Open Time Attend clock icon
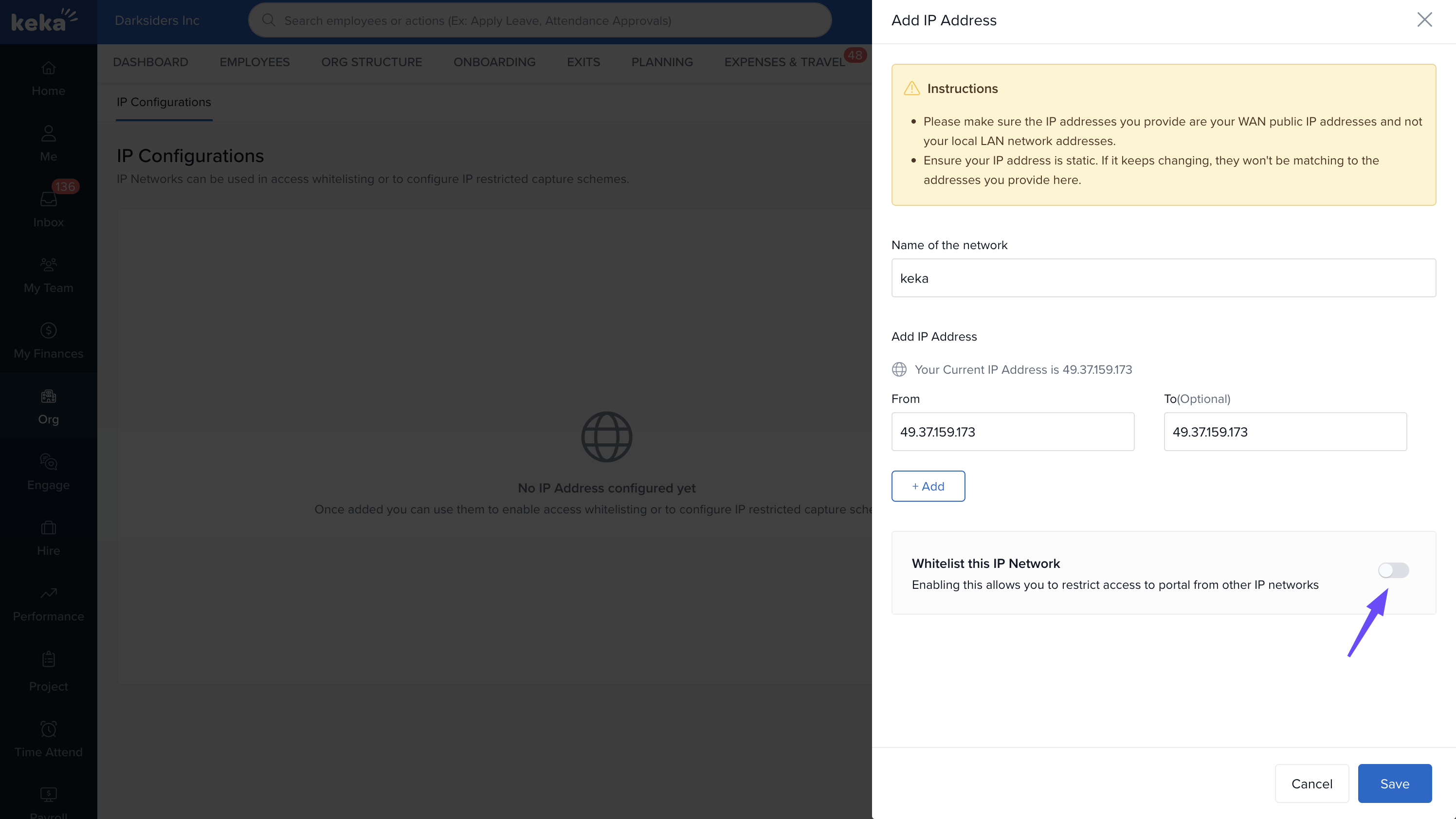Image resolution: width=1456 pixels, height=819 pixels. 49,729
